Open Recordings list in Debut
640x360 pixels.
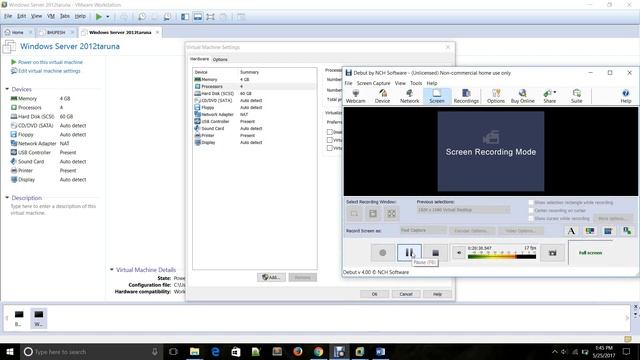click(466, 96)
